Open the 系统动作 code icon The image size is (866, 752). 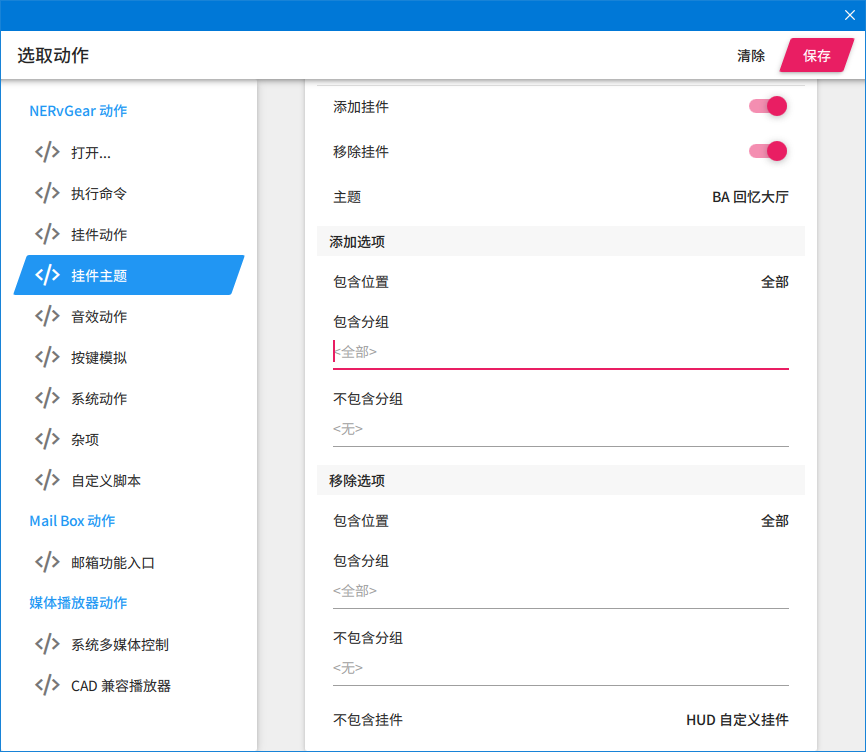tap(47, 398)
